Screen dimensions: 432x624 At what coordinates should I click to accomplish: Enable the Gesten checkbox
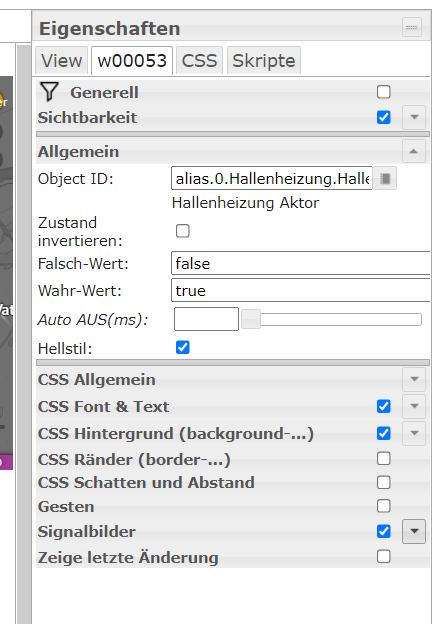coord(383,506)
